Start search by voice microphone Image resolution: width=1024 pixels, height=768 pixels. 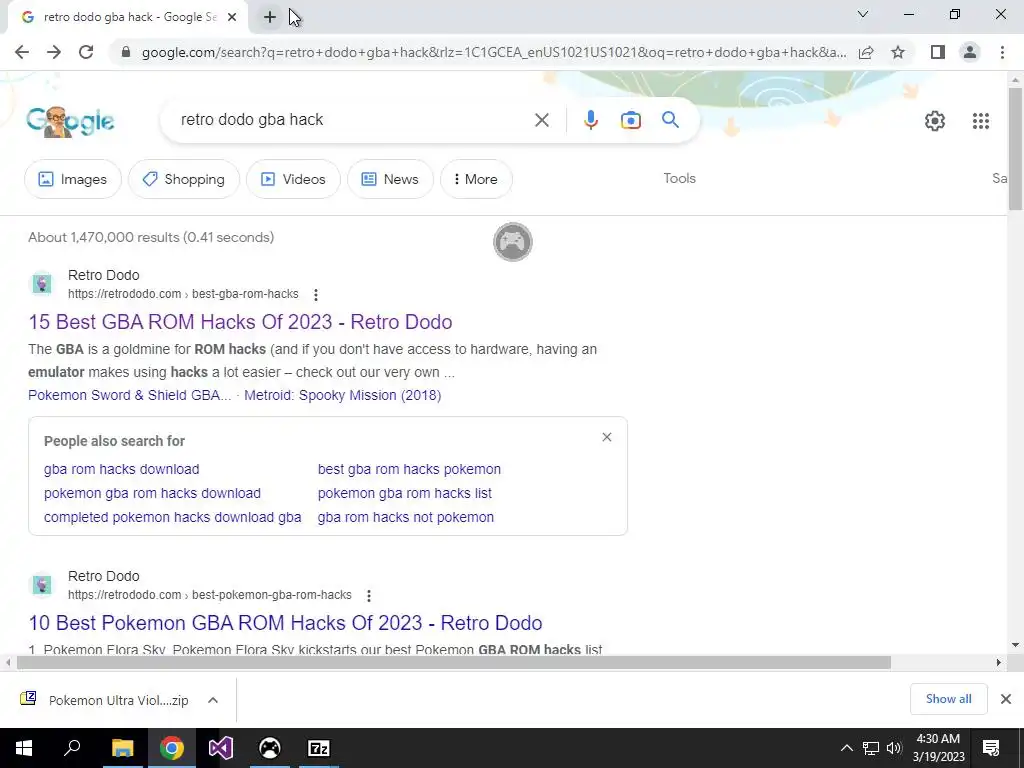(x=590, y=120)
